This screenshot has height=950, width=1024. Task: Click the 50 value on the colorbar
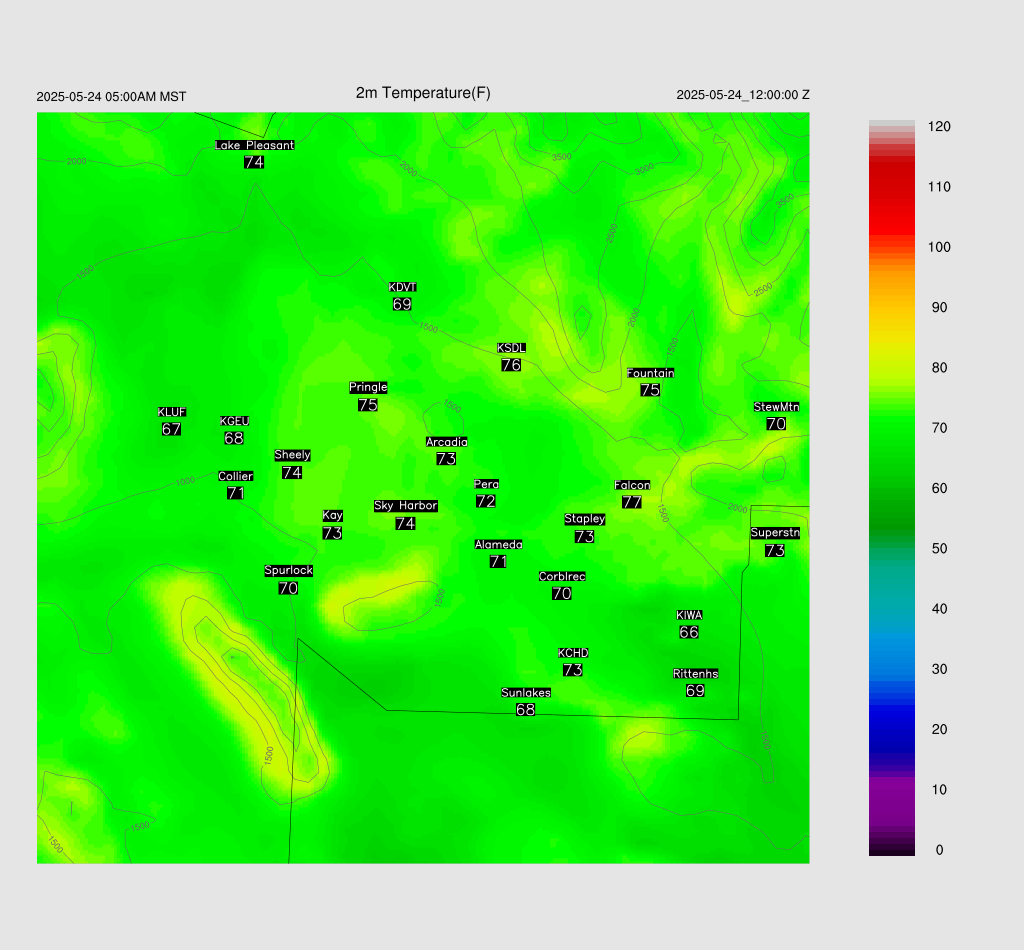click(x=939, y=548)
